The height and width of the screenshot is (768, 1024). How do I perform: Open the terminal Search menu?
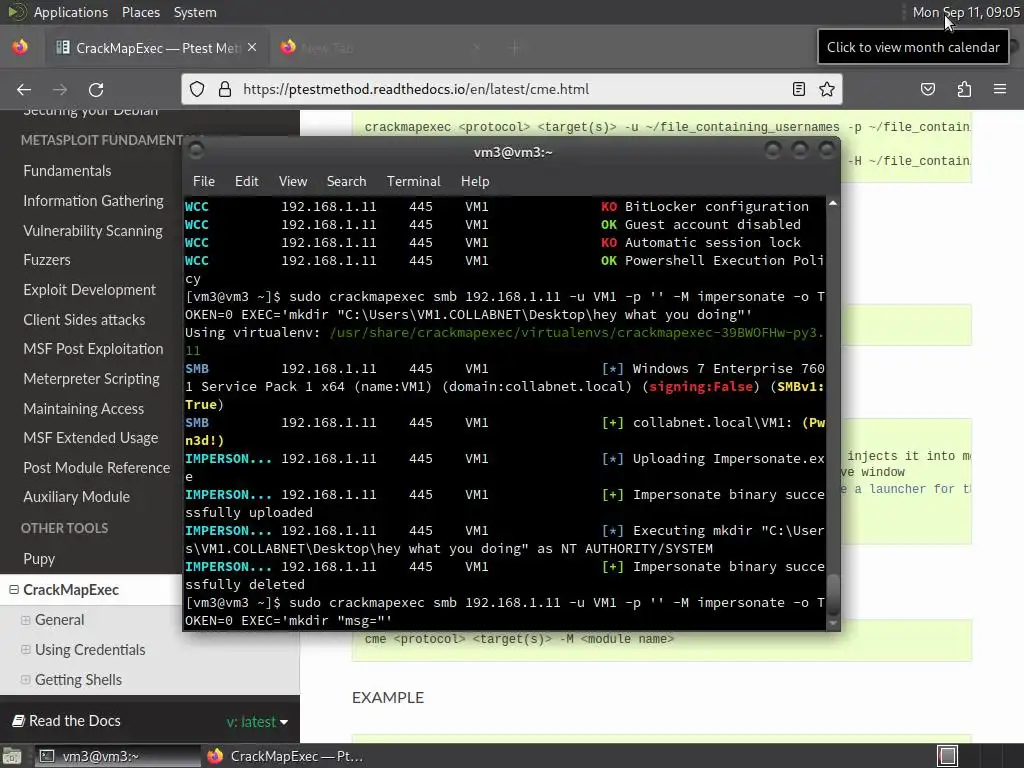(346, 182)
